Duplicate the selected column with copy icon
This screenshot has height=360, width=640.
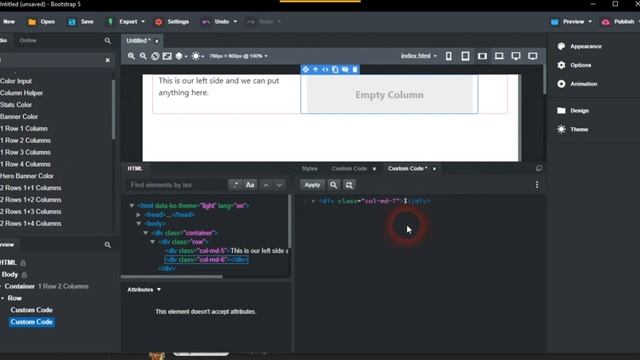335,70
